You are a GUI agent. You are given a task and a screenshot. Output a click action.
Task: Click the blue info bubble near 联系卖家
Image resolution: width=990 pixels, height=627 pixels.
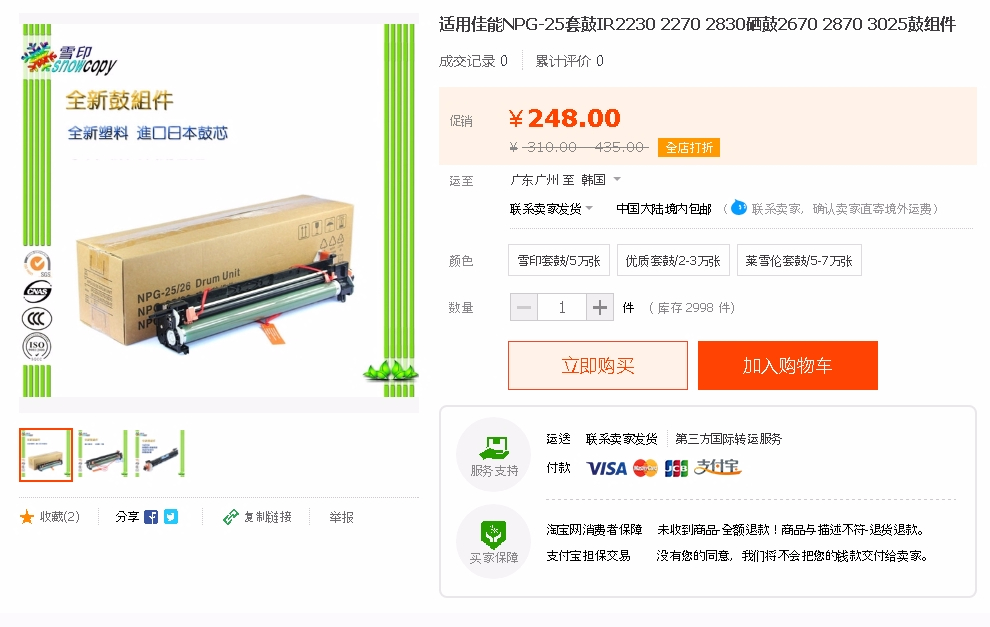(739, 208)
